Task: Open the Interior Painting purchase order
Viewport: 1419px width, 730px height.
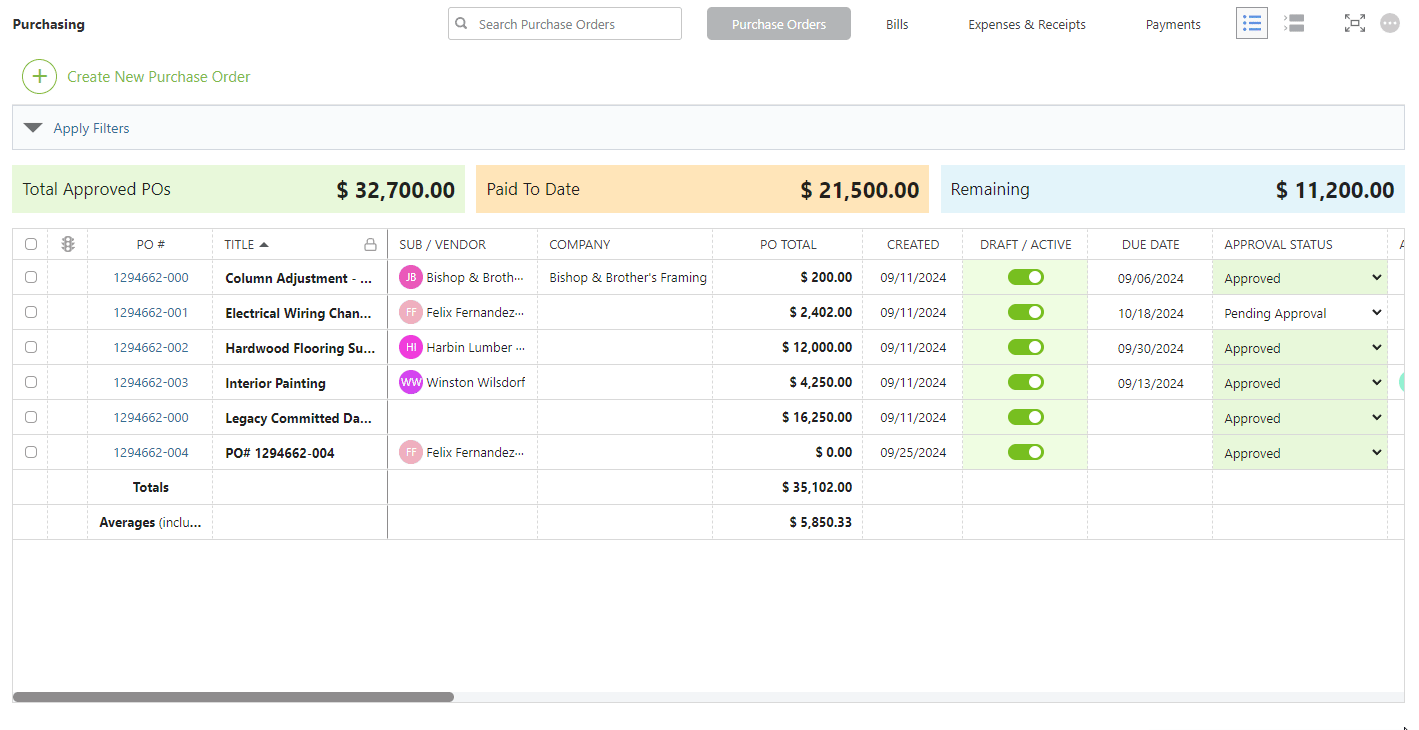Action: [275, 383]
